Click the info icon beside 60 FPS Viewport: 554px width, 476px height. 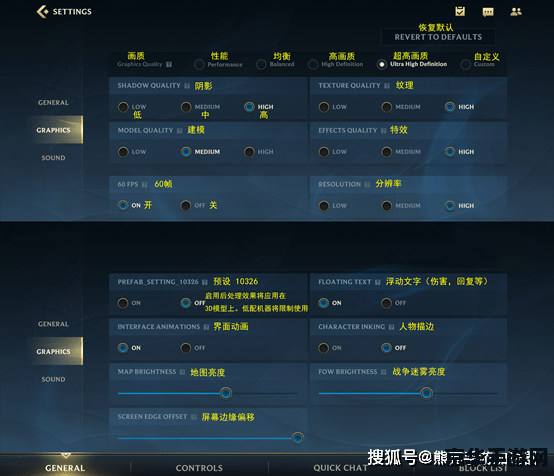pyautogui.click(x=144, y=184)
